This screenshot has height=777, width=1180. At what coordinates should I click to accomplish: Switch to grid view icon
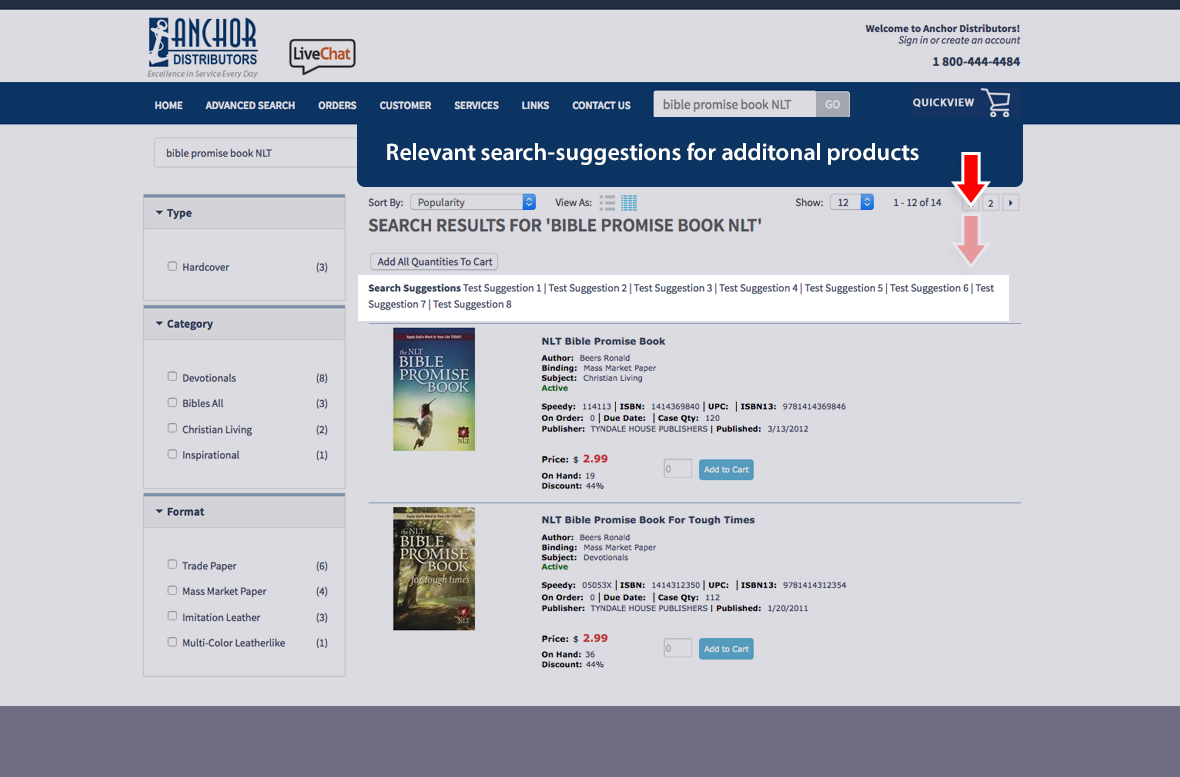[x=629, y=203]
